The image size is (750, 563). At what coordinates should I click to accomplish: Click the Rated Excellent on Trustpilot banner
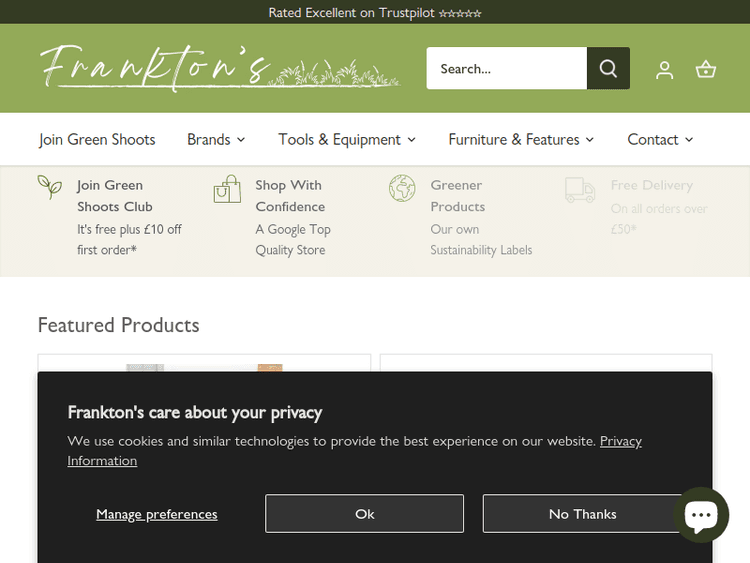[x=375, y=13]
